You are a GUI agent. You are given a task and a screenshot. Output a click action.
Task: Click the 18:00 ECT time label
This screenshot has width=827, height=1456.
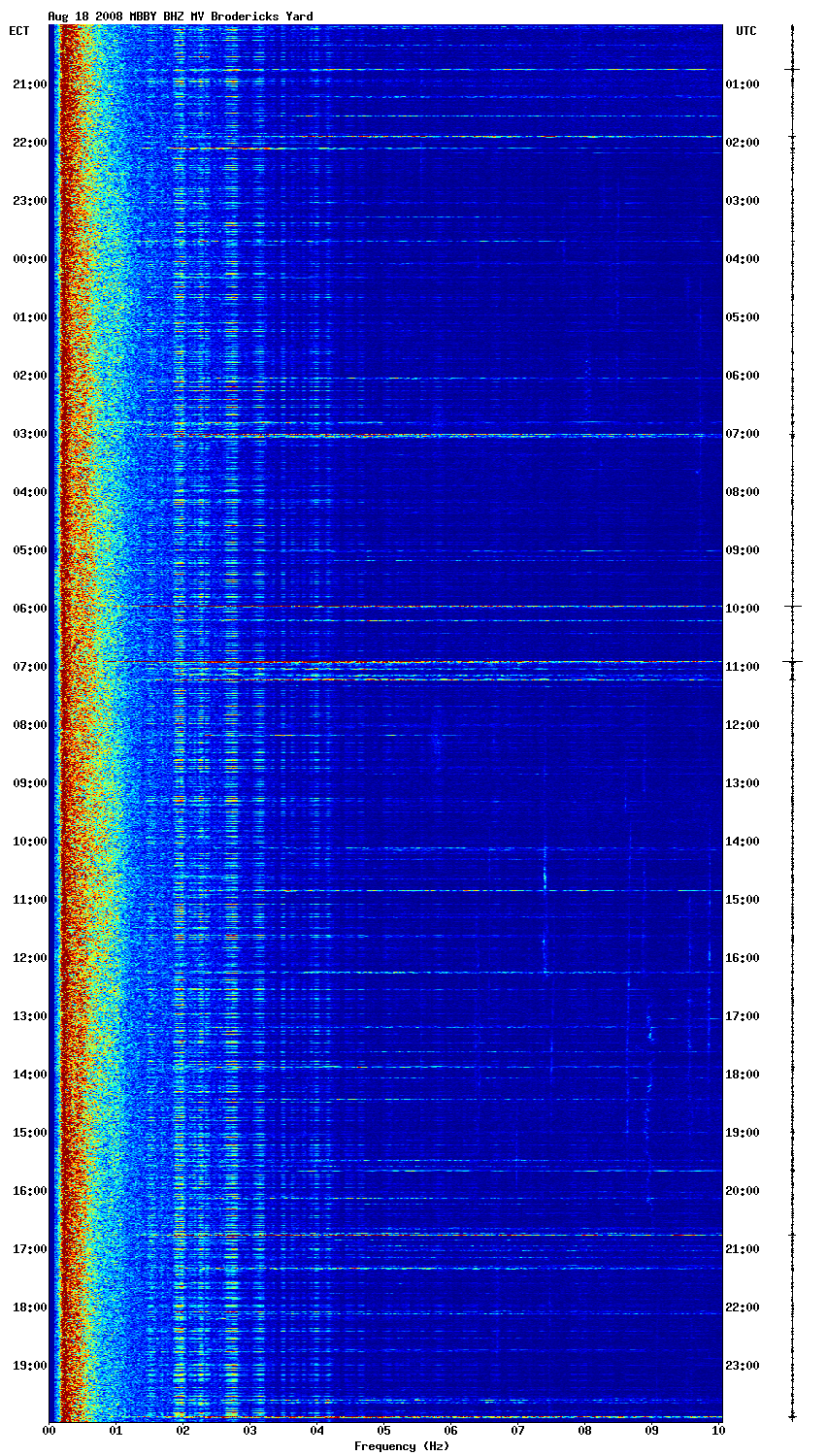pyautogui.click(x=30, y=1307)
